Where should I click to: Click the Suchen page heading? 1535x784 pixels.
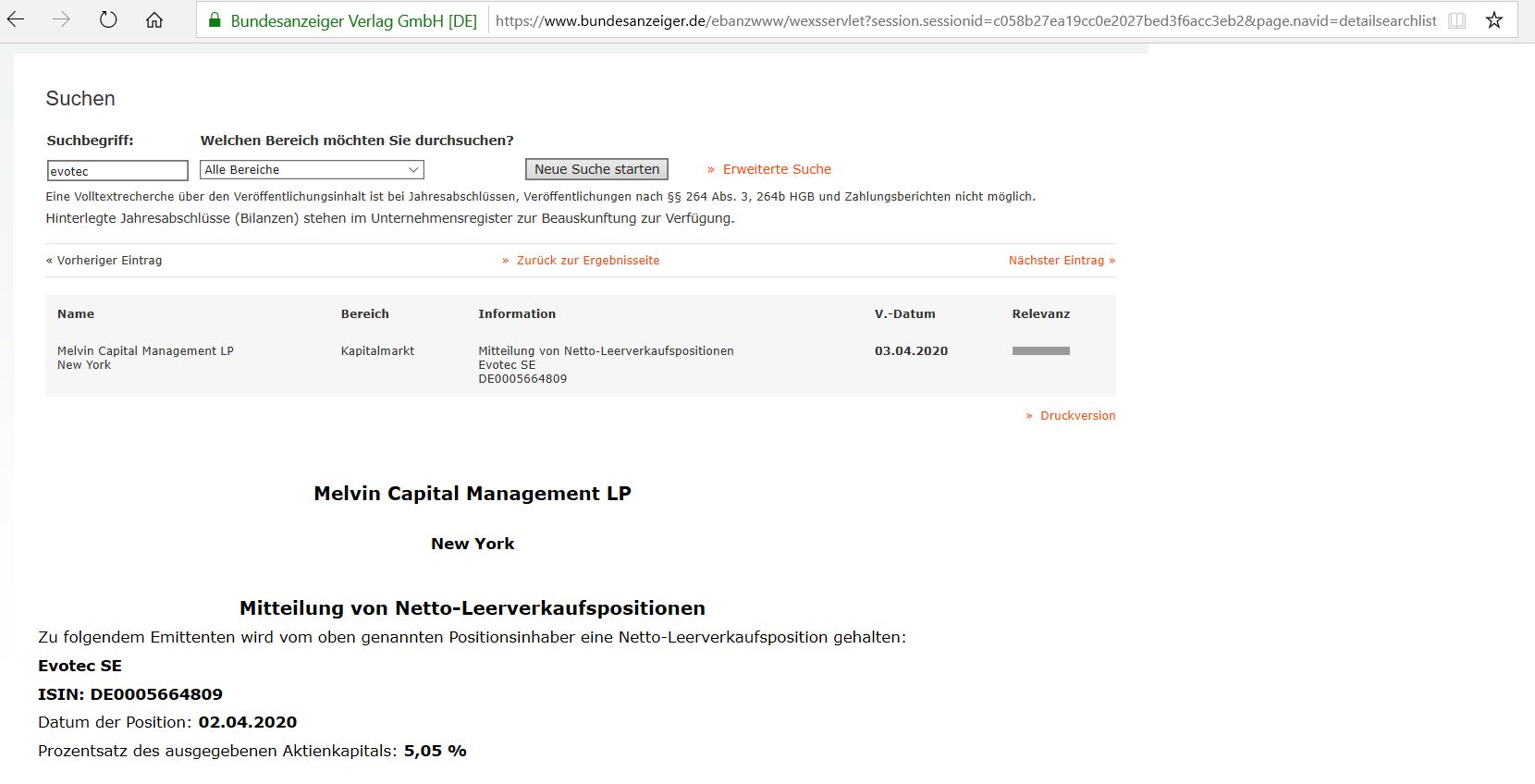pyautogui.click(x=80, y=99)
